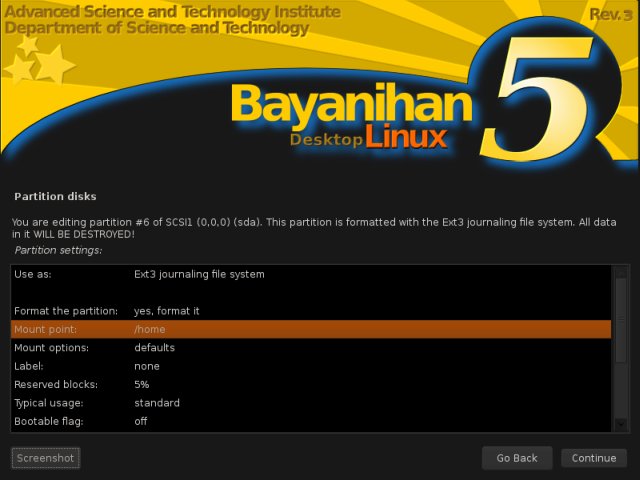Open the Reserved blocks setting
This screenshot has width=640, height=480.
point(310,384)
